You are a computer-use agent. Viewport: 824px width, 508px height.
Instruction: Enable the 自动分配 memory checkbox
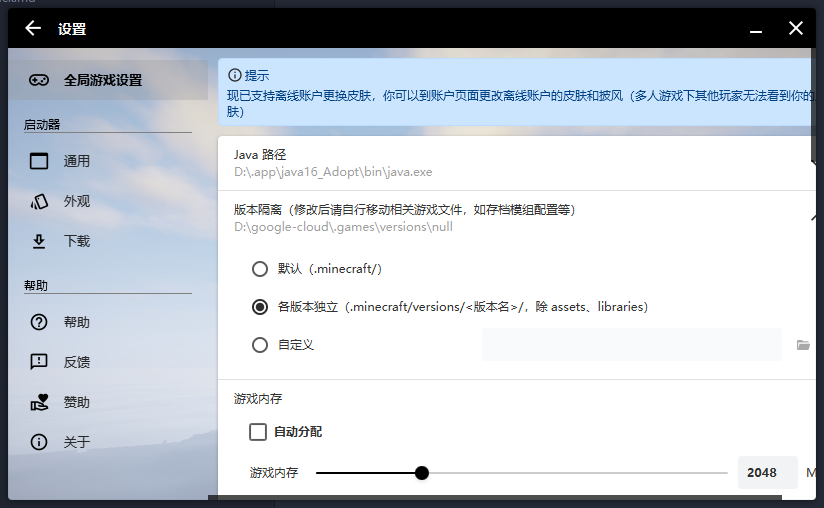pos(258,432)
